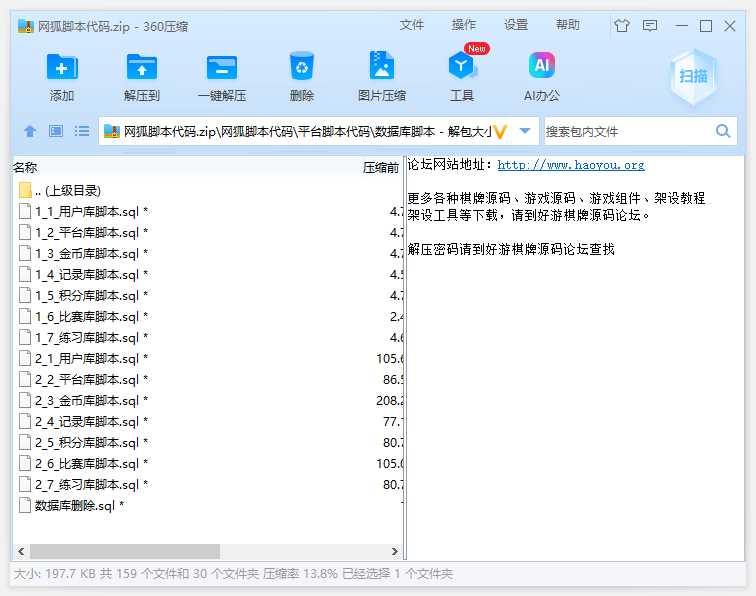The image size is (756, 596).
Task: Click the 2_3_金币库脚本.sql file icon
Action: click(25, 400)
